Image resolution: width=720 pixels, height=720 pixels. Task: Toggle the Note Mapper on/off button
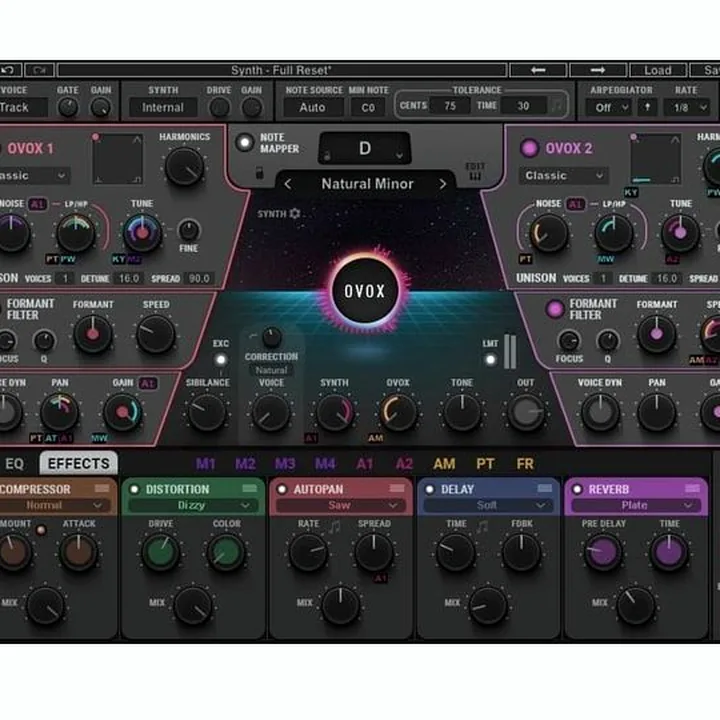click(x=245, y=142)
